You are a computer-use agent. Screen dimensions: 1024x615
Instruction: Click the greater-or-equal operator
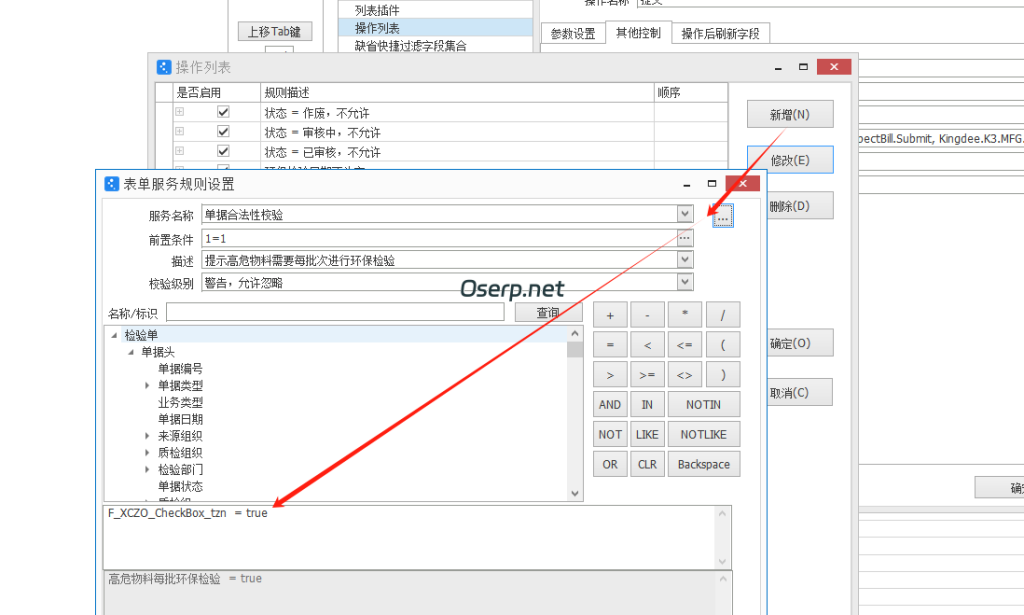[x=646, y=374]
